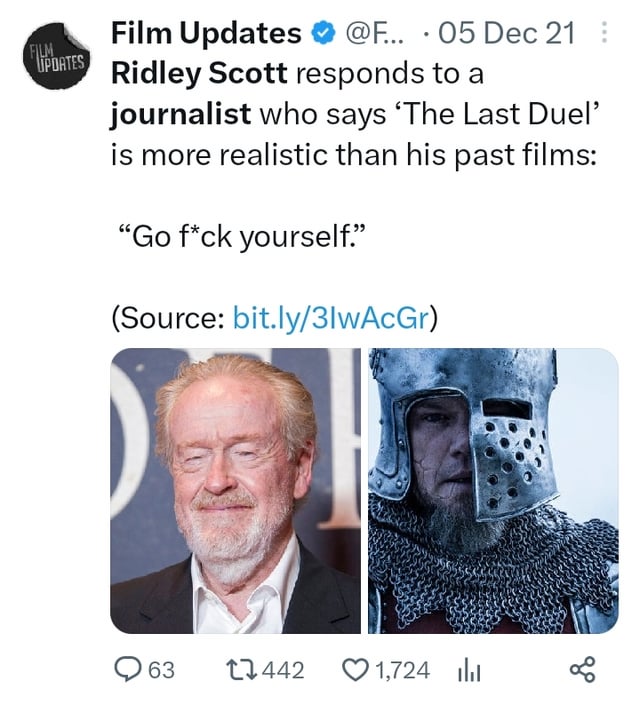Open the Film Updates profile avatar
The width and height of the screenshot is (640, 705).
[56, 56]
